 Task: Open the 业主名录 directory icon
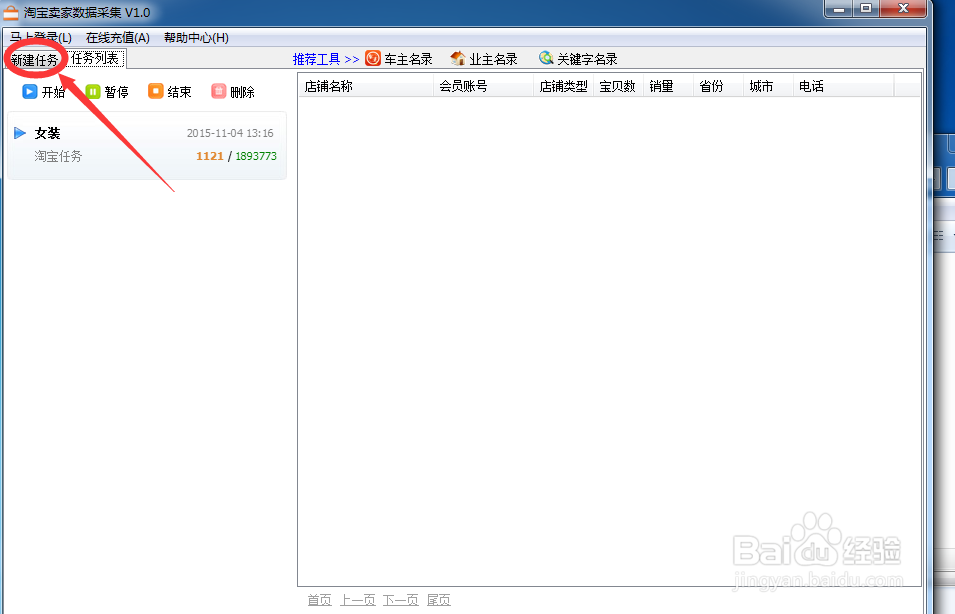point(456,58)
